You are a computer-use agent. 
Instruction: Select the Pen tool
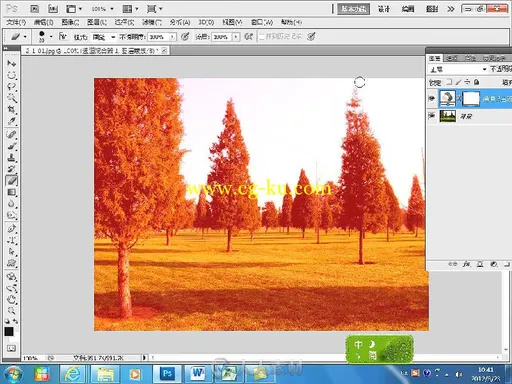pyautogui.click(x=12, y=229)
